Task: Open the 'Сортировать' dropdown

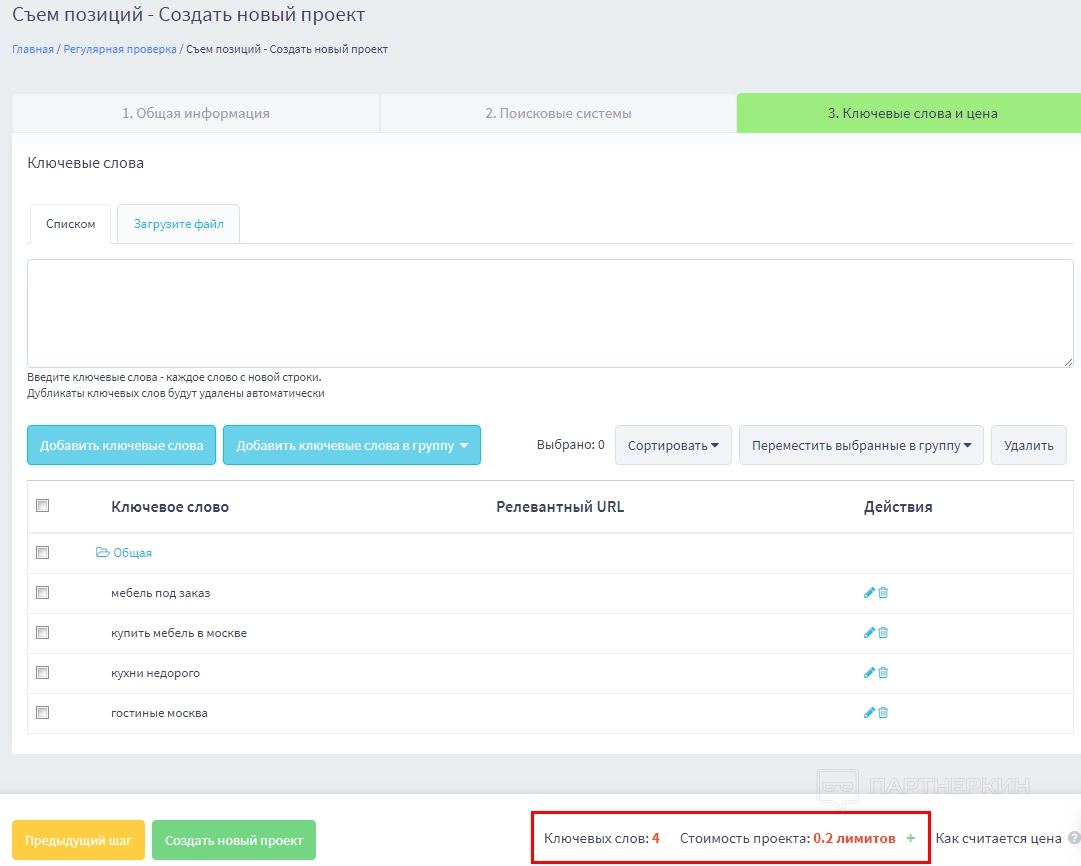Action: point(673,445)
